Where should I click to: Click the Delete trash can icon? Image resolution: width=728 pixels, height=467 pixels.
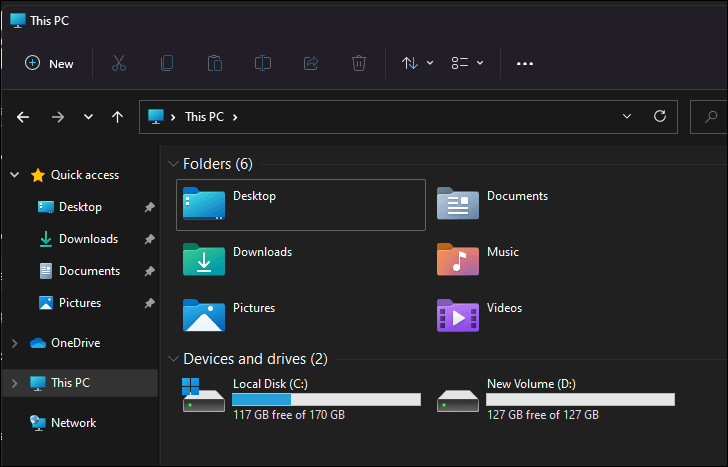pos(358,63)
